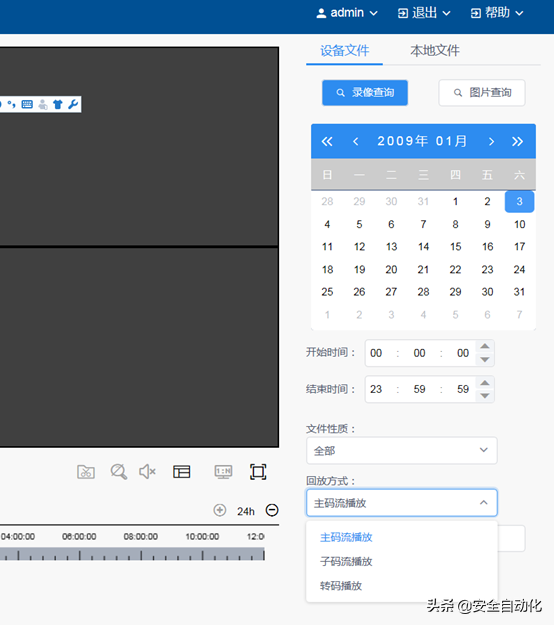The image size is (554, 625).
Task: Unmute audio with the speaker icon
Action: coord(147,472)
